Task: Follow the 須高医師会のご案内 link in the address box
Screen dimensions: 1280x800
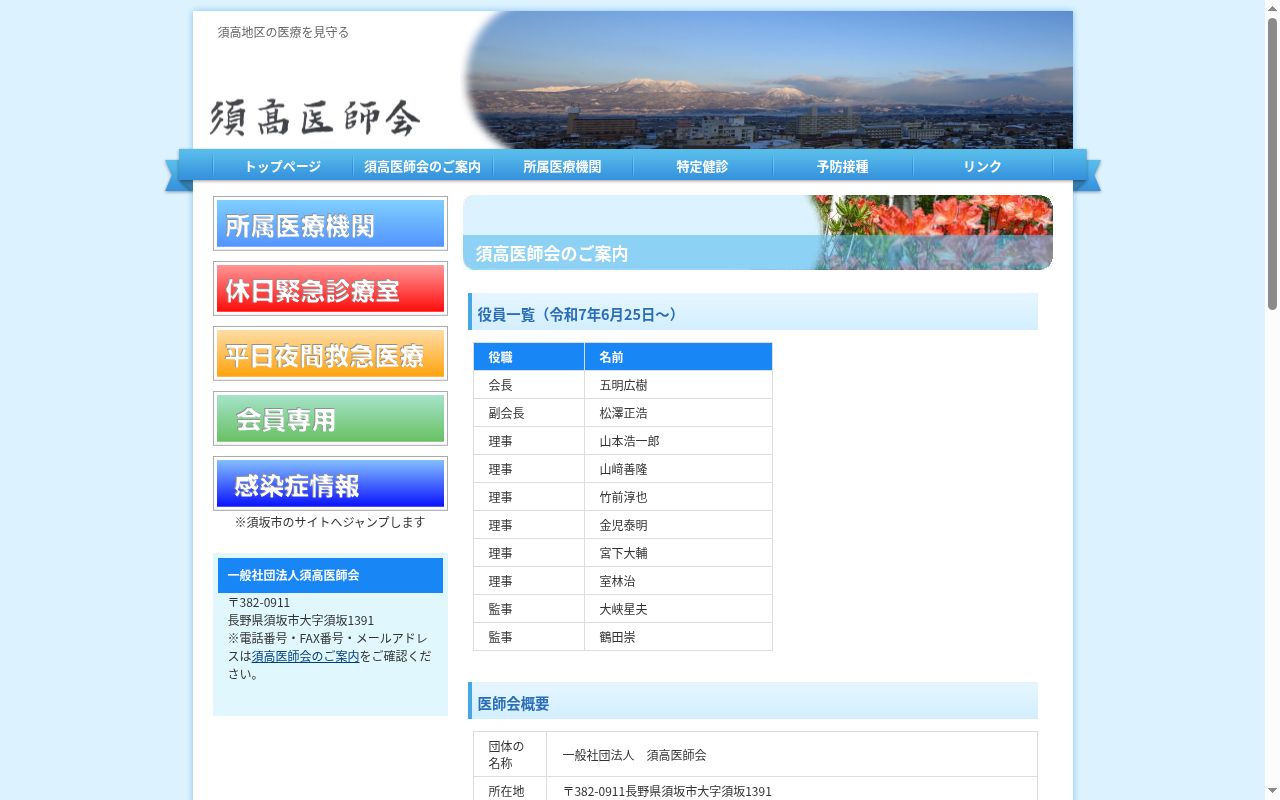Action: click(x=305, y=656)
